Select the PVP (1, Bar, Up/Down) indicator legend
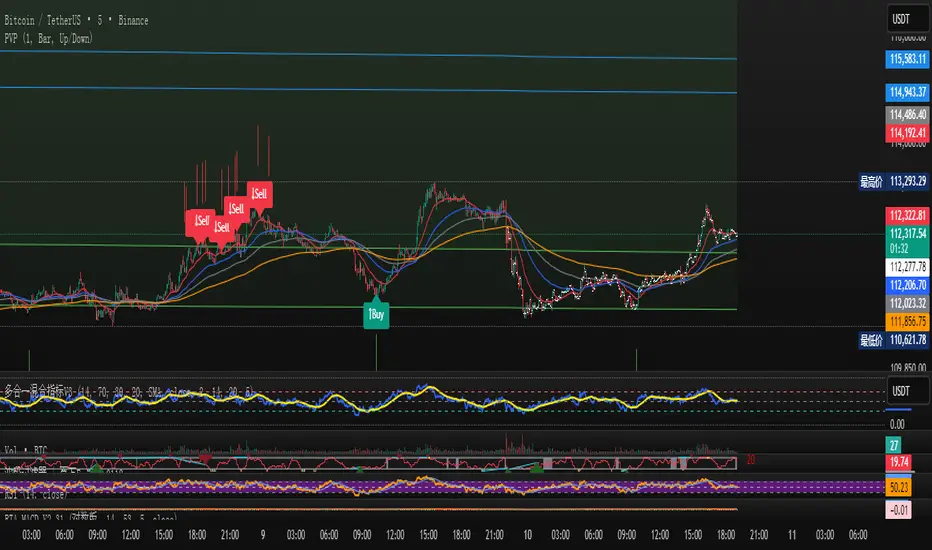Screen dimensions: 932x550 pos(48,39)
